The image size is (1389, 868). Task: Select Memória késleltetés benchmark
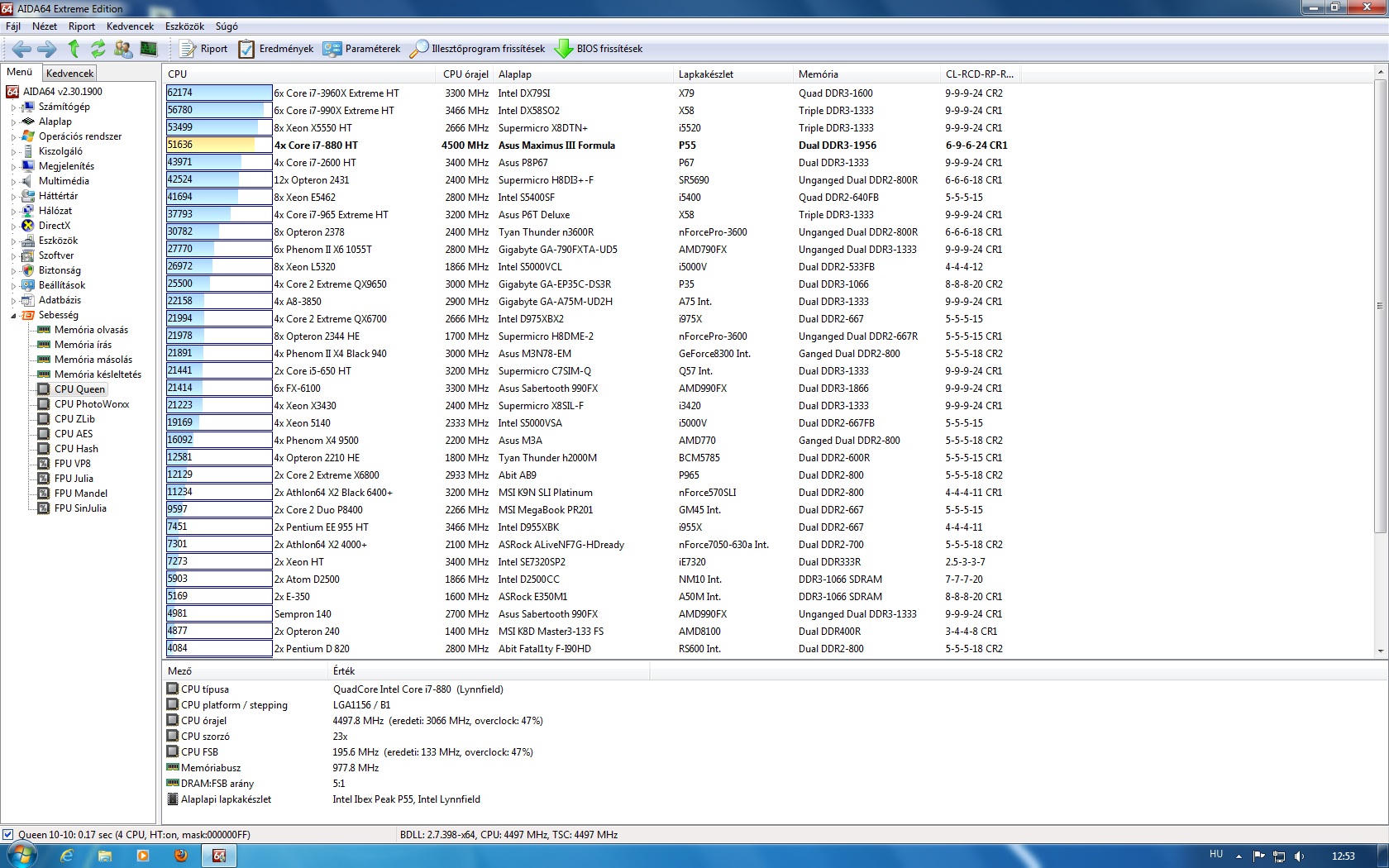click(98, 374)
